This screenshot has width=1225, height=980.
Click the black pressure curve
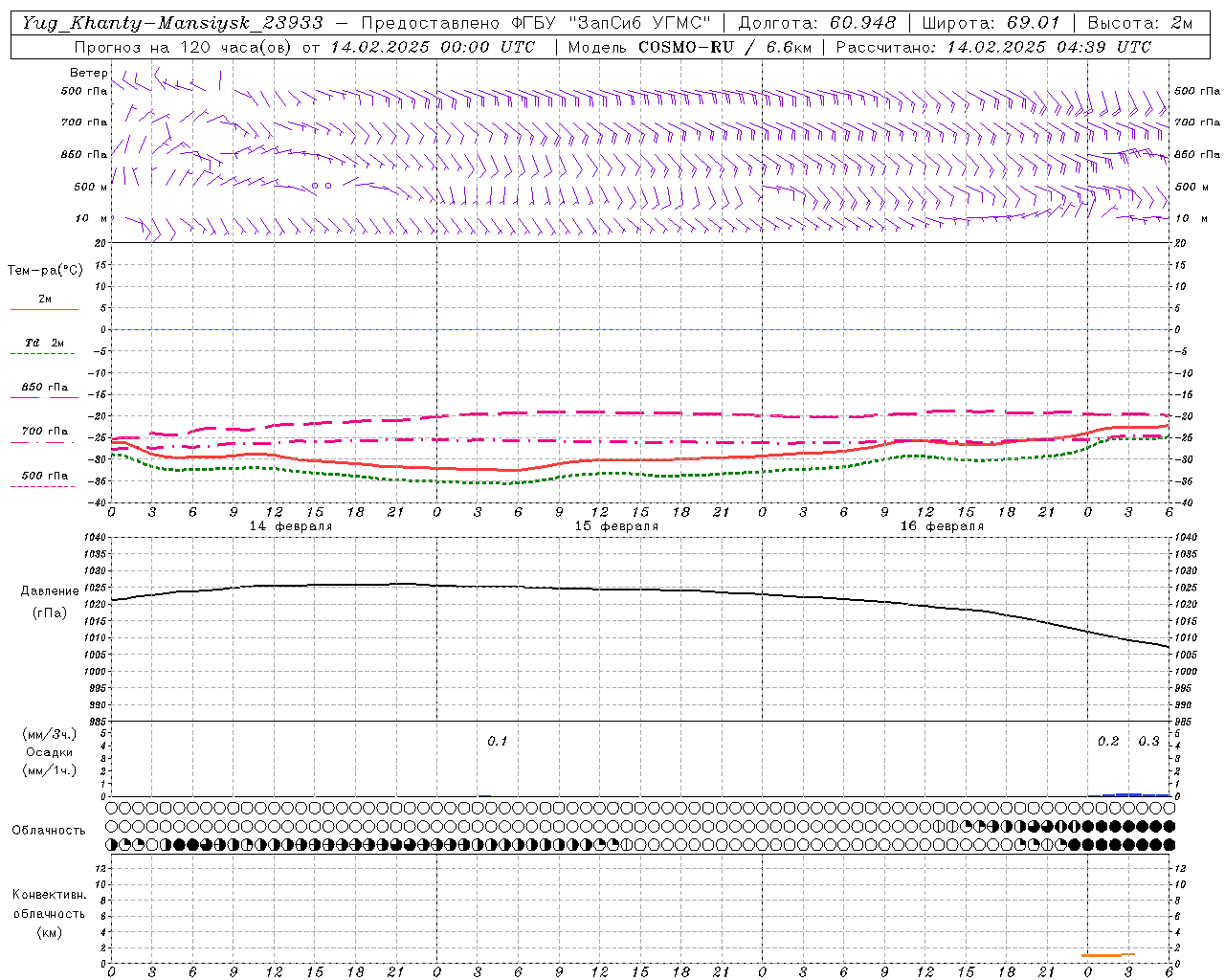point(641,589)
